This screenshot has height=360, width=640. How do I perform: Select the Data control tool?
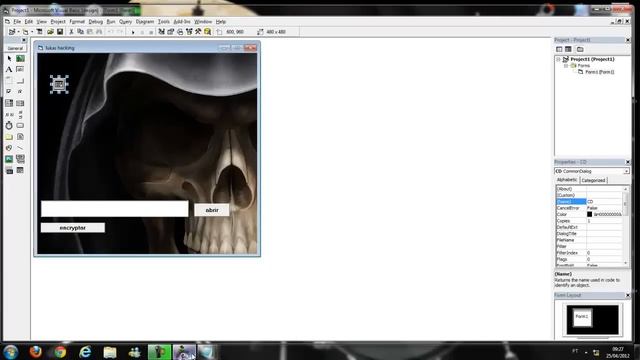[x=20, y=159]
